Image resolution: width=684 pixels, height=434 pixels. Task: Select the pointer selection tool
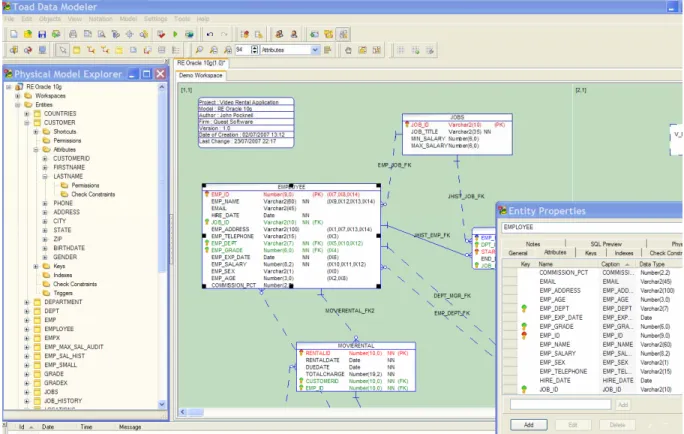63,50
